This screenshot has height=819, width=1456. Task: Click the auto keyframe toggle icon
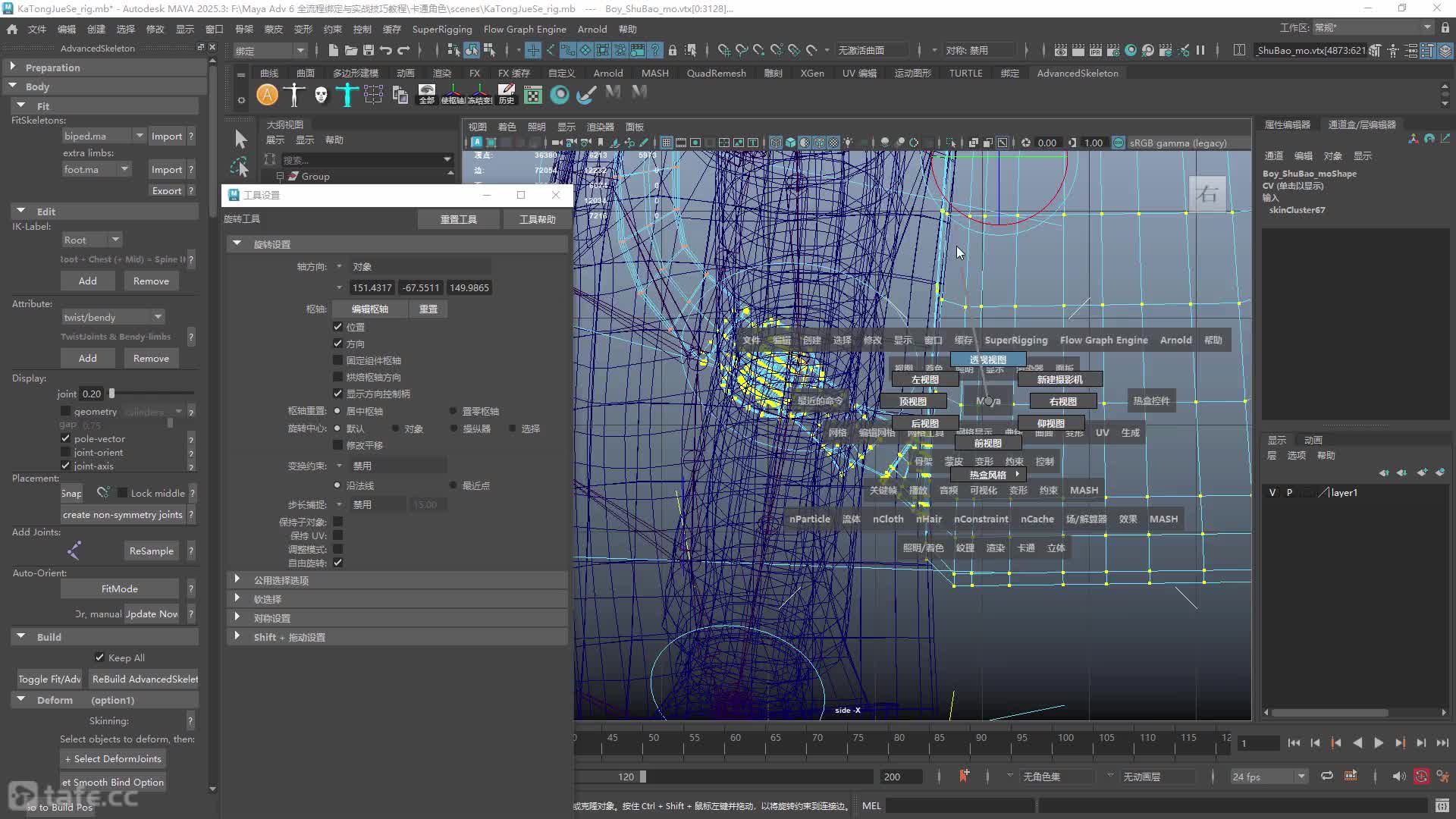[x=1421, y=777]
